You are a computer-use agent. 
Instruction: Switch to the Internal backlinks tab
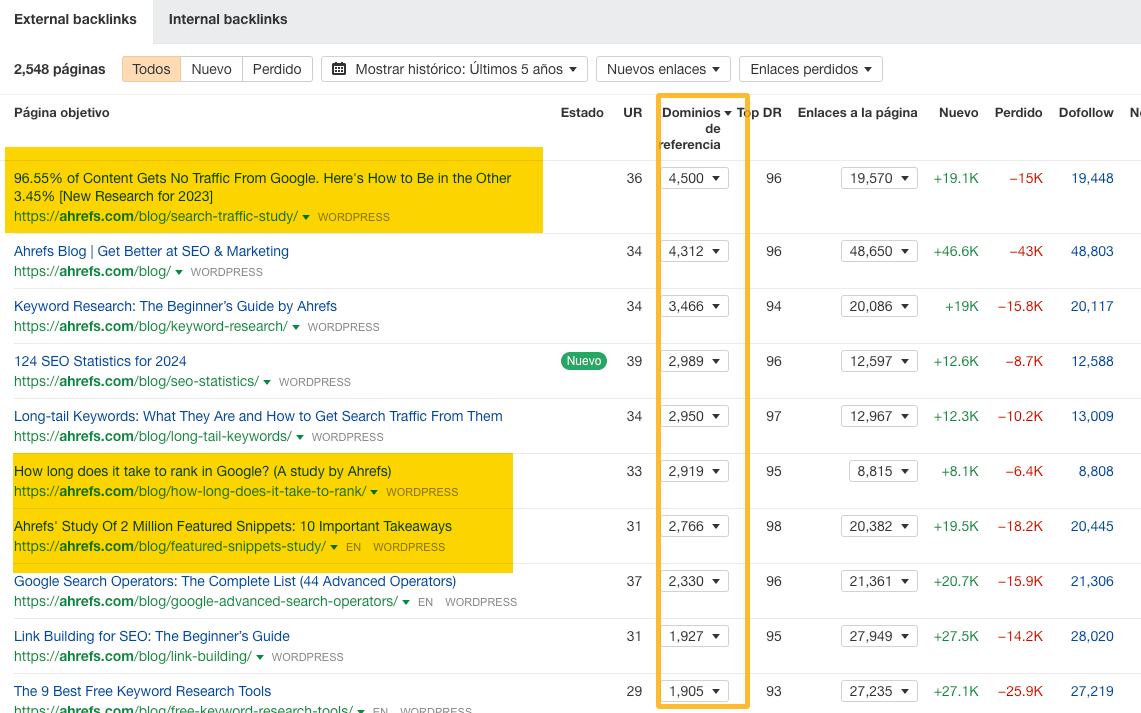coord(227,19)
